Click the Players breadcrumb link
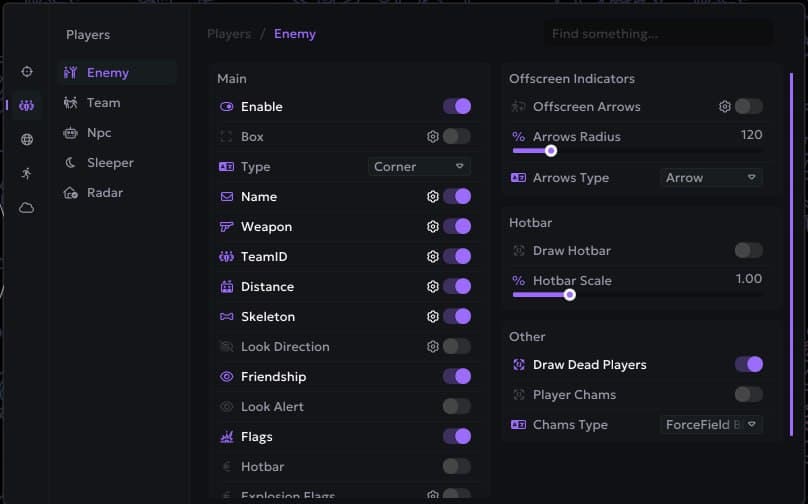This screenshot has width=808, height=504. click(x=229, y=34)
